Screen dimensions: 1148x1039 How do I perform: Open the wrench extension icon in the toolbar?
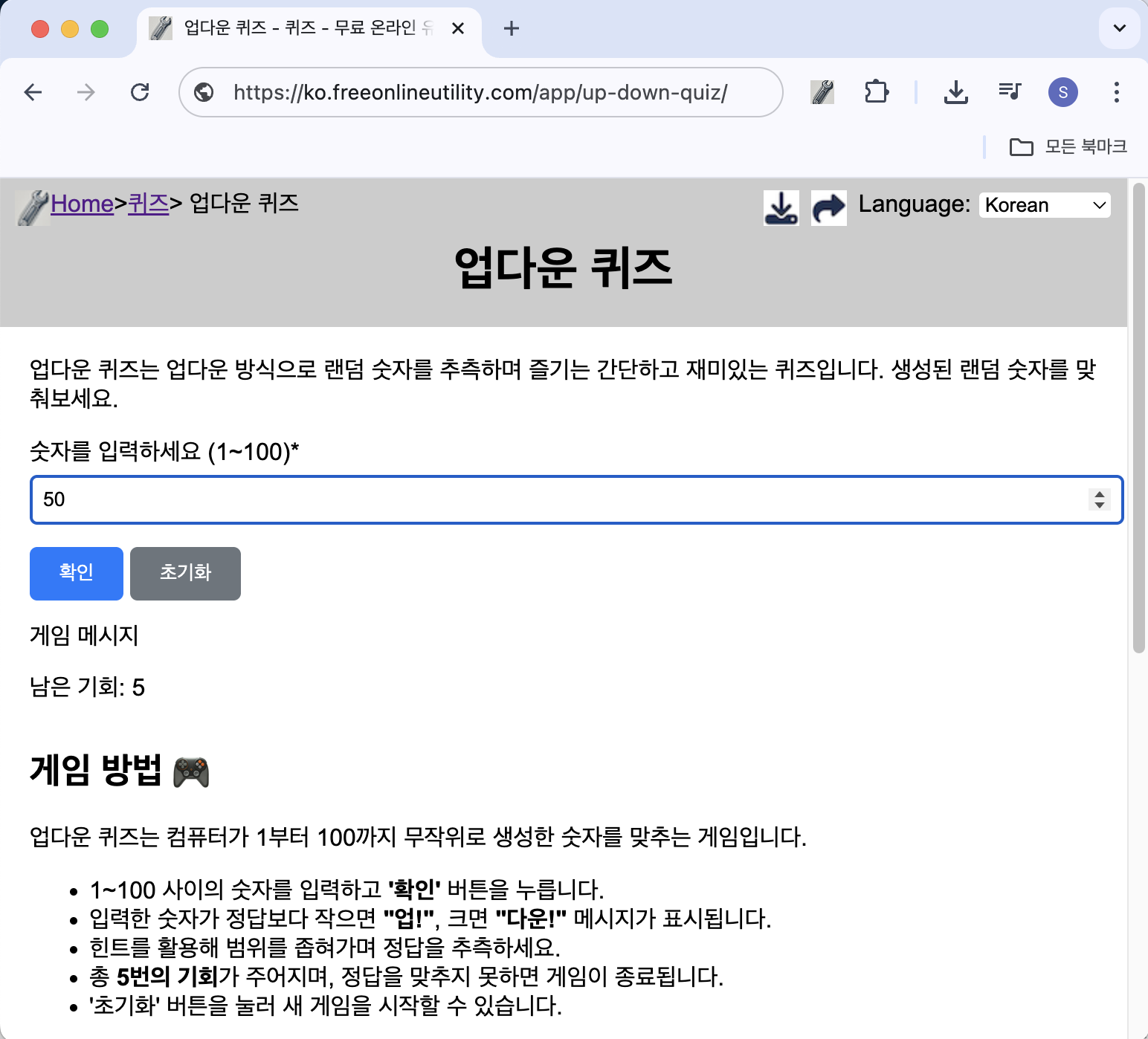822,92
